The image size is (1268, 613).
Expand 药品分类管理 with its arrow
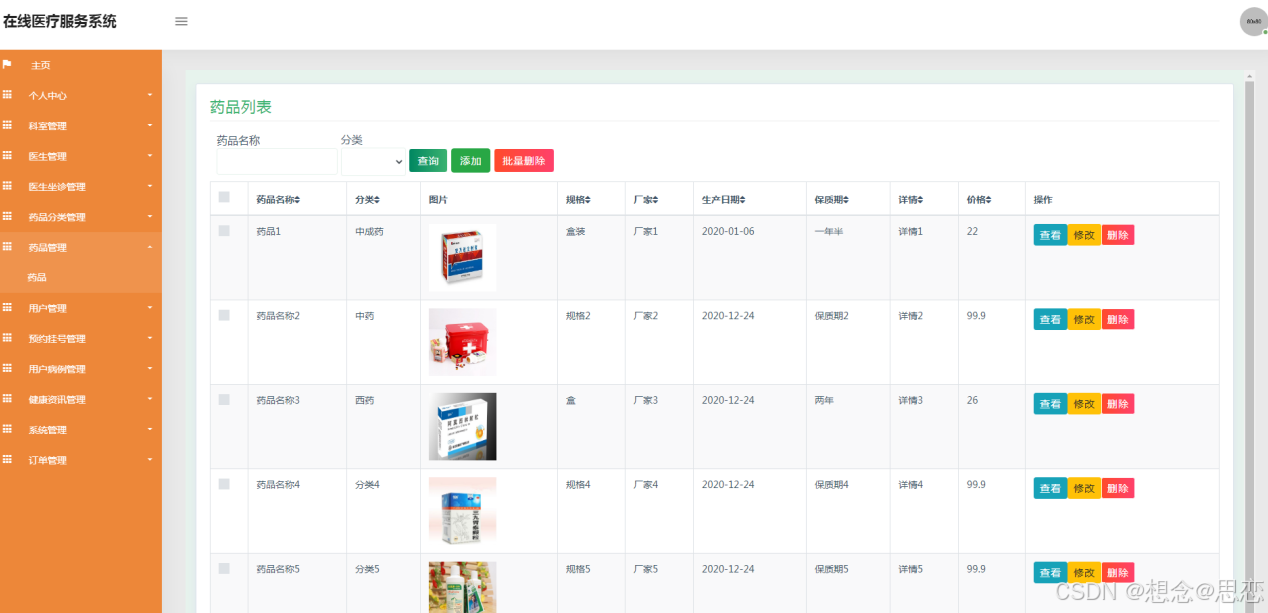click(x=150, y=217)
